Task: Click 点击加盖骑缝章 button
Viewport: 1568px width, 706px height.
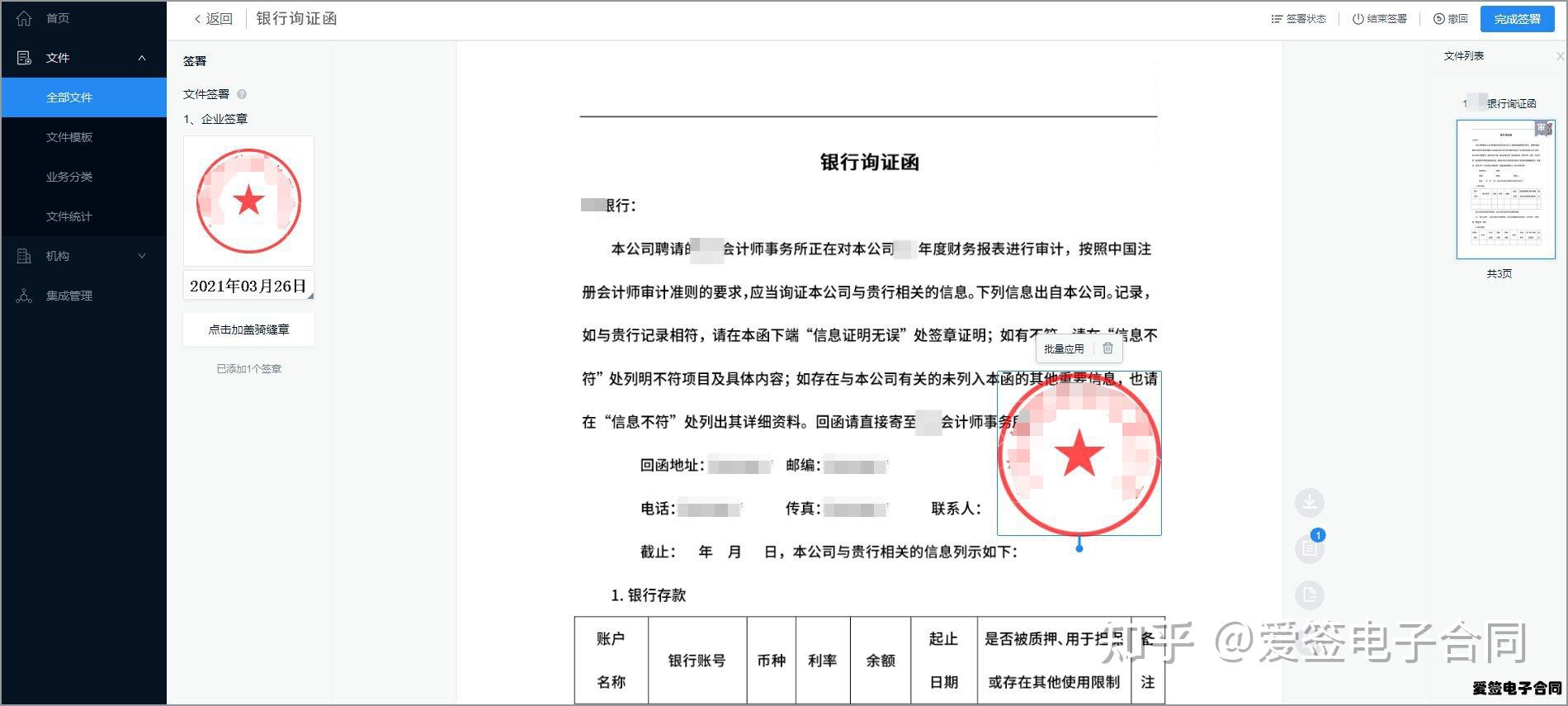Action: point(248,329)
